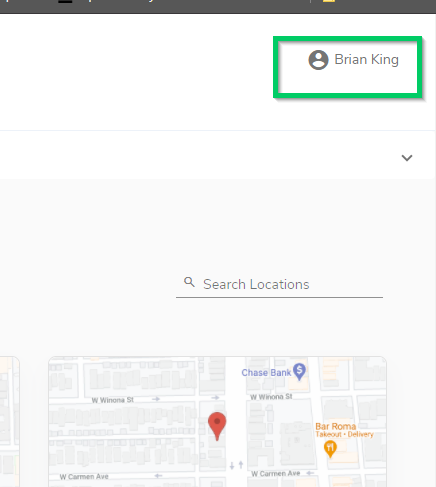The width and height of the screenshot is (436, 487).
Task: Click the magnifier search icon
Action: pos(189,282)
